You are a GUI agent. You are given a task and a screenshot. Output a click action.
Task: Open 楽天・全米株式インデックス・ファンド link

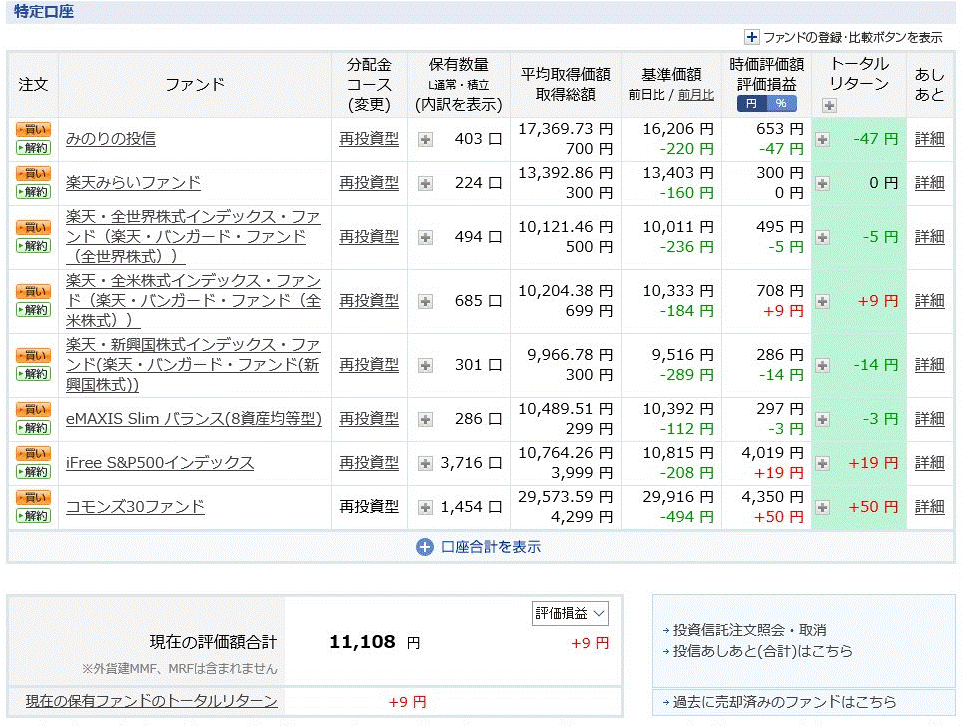pyautogui.click(x=194, y=301)
